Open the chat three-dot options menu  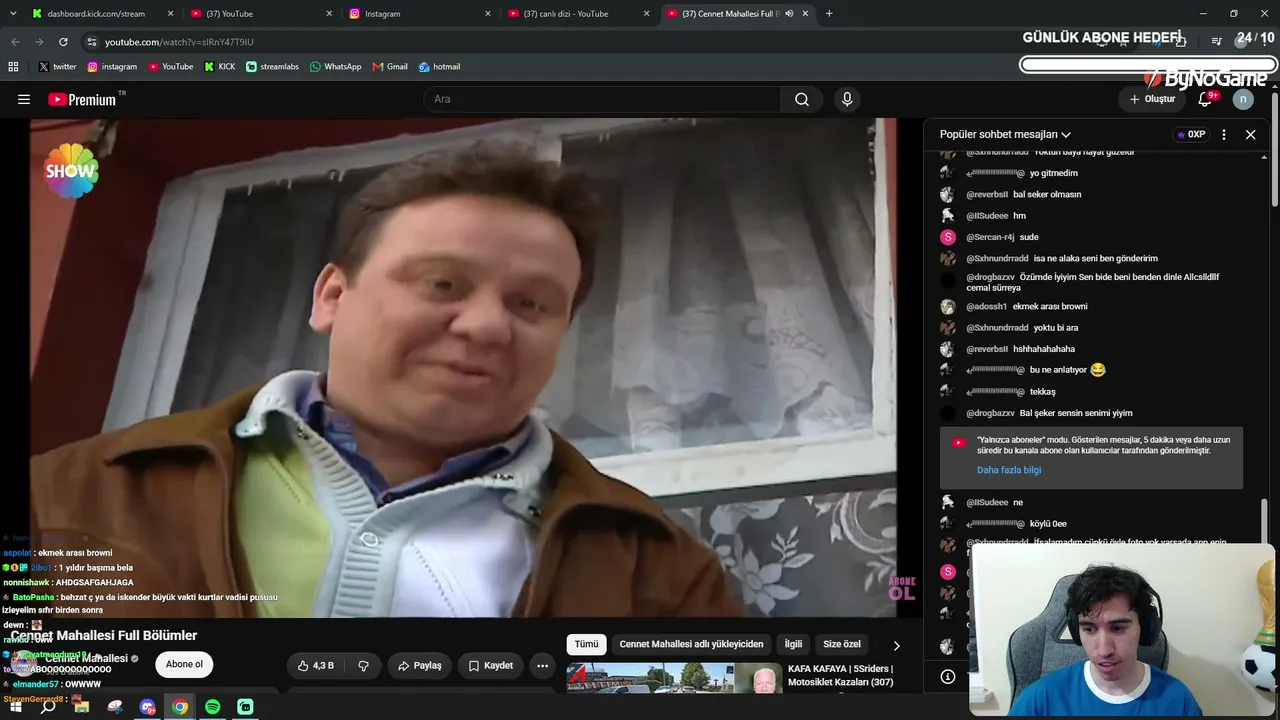click(x=1223, y=134)
